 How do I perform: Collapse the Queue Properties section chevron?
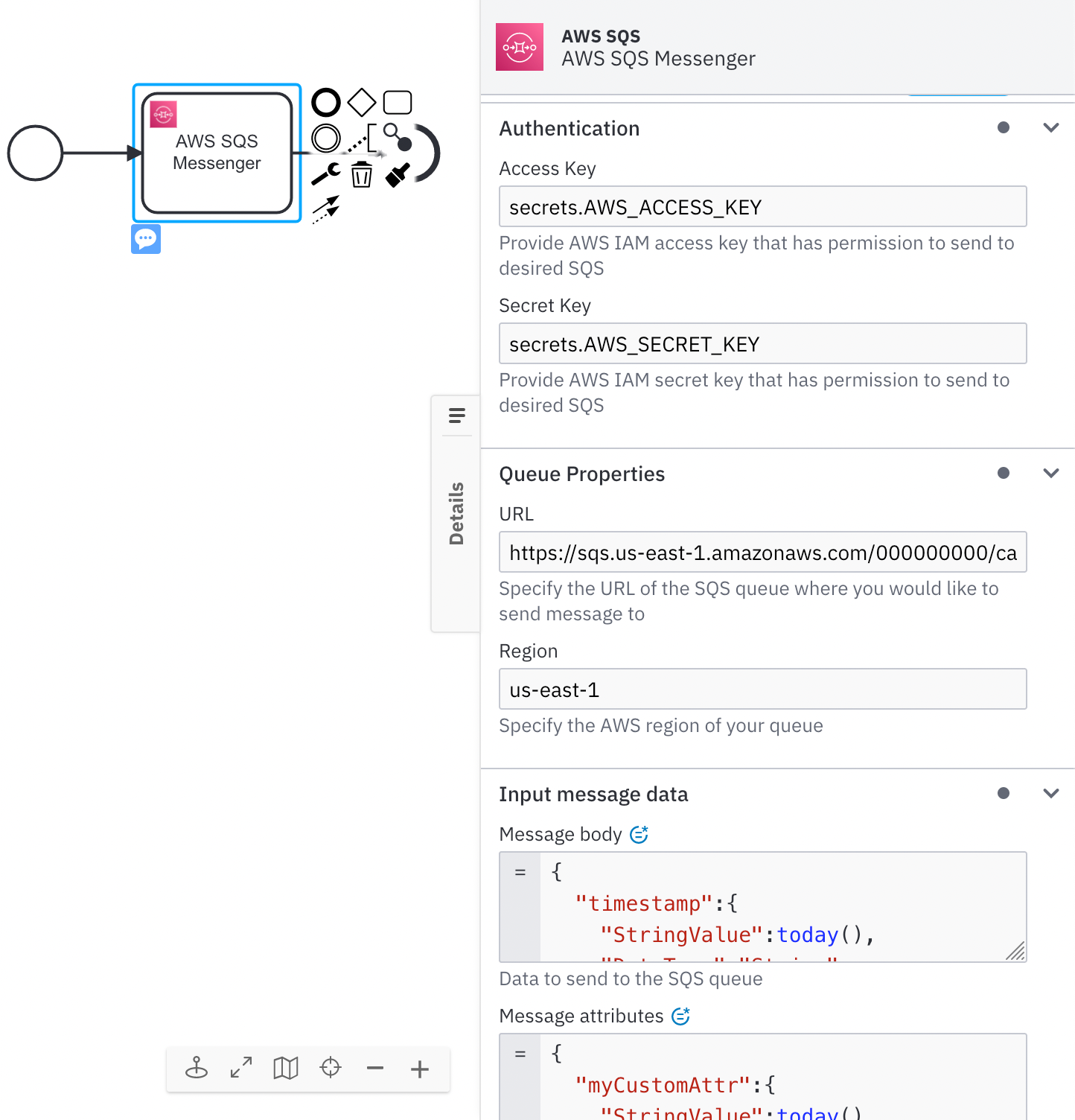coord(1050,474)
